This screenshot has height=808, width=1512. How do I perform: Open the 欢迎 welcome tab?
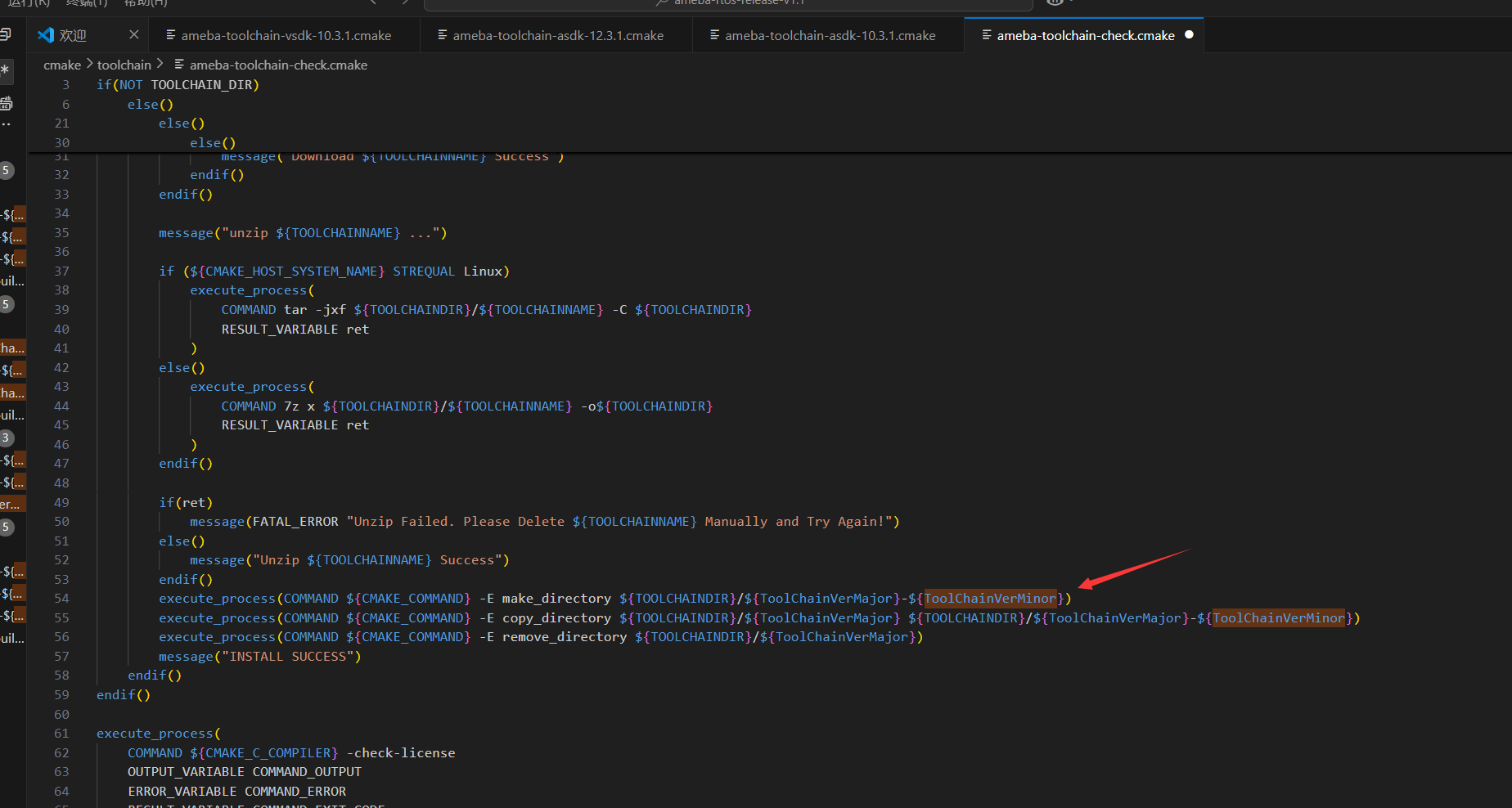click(73, 35)
